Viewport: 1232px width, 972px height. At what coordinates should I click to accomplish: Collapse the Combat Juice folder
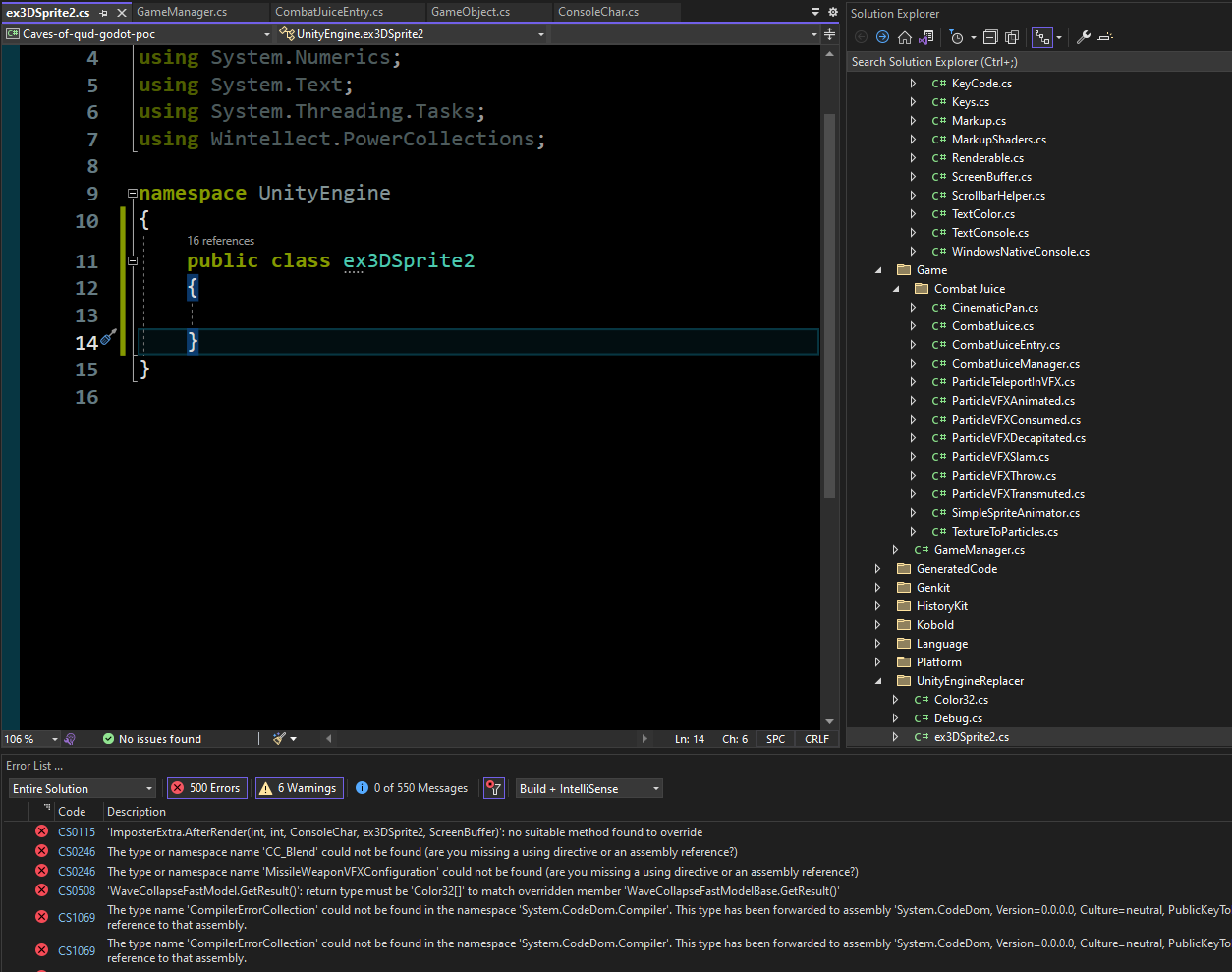click(x=896, y=289)
